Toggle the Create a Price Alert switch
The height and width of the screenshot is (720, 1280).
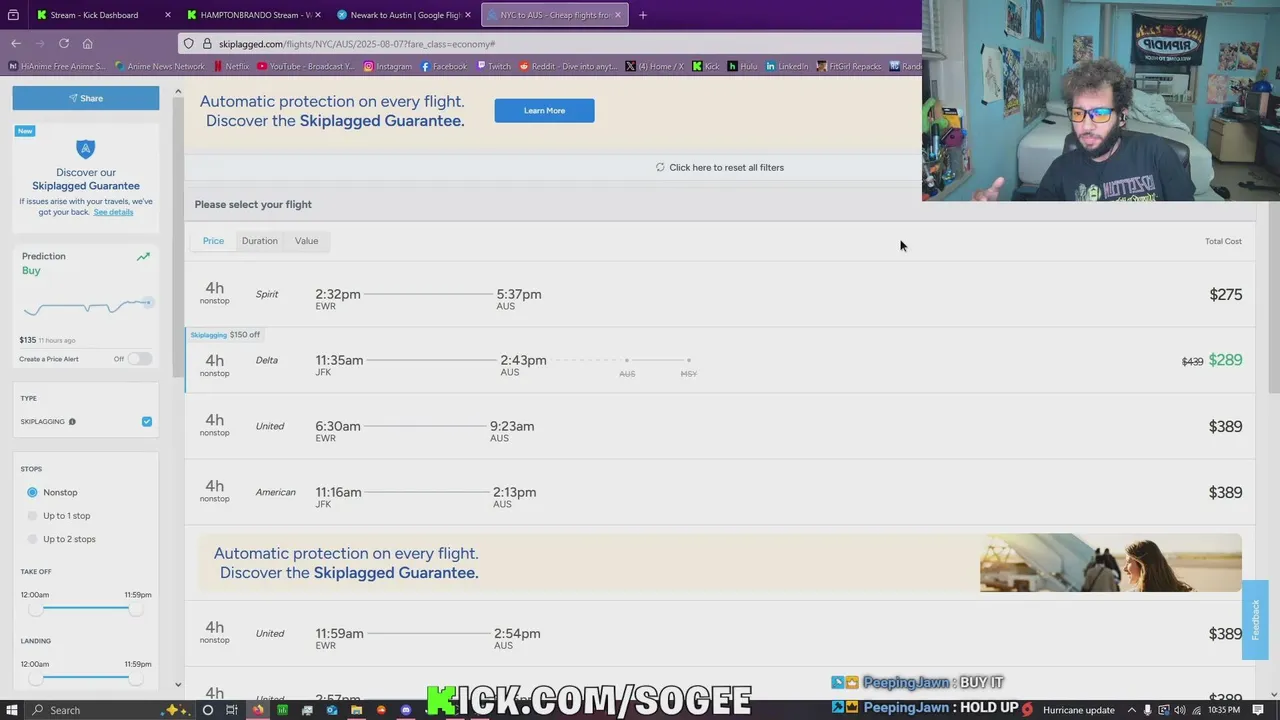139,359
